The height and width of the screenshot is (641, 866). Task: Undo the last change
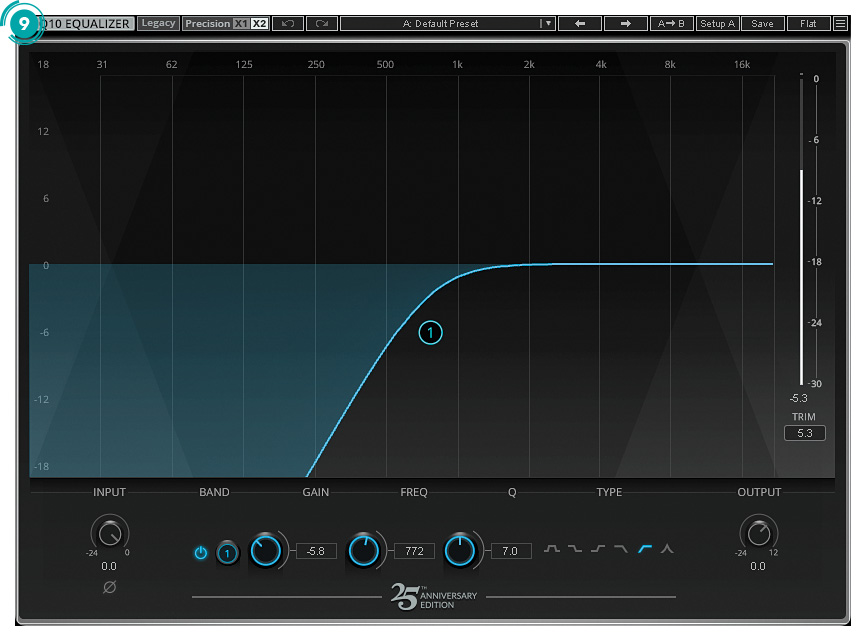click(x=288, y=23)
